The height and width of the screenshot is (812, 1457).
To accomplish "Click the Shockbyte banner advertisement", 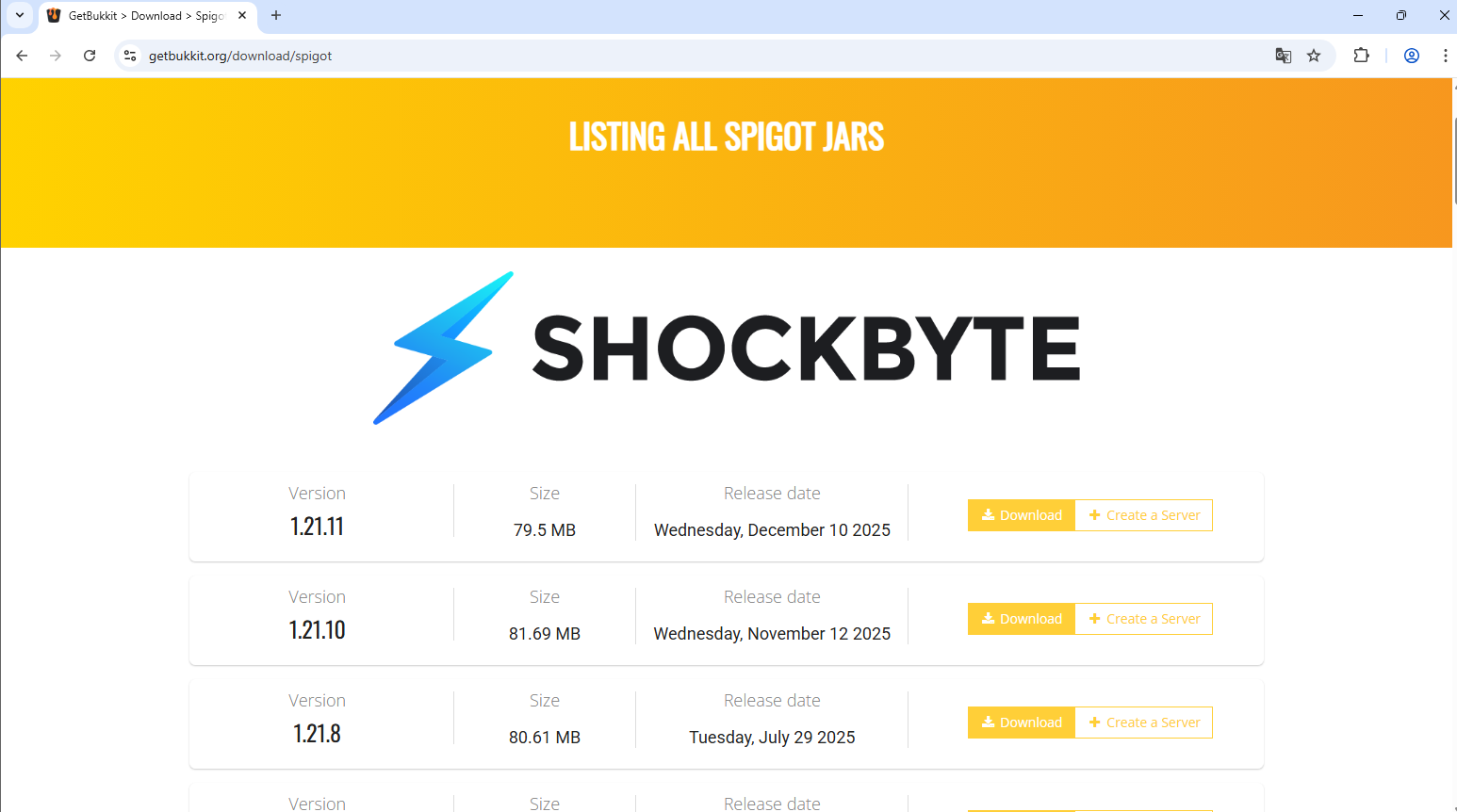I will coord(726,349).
